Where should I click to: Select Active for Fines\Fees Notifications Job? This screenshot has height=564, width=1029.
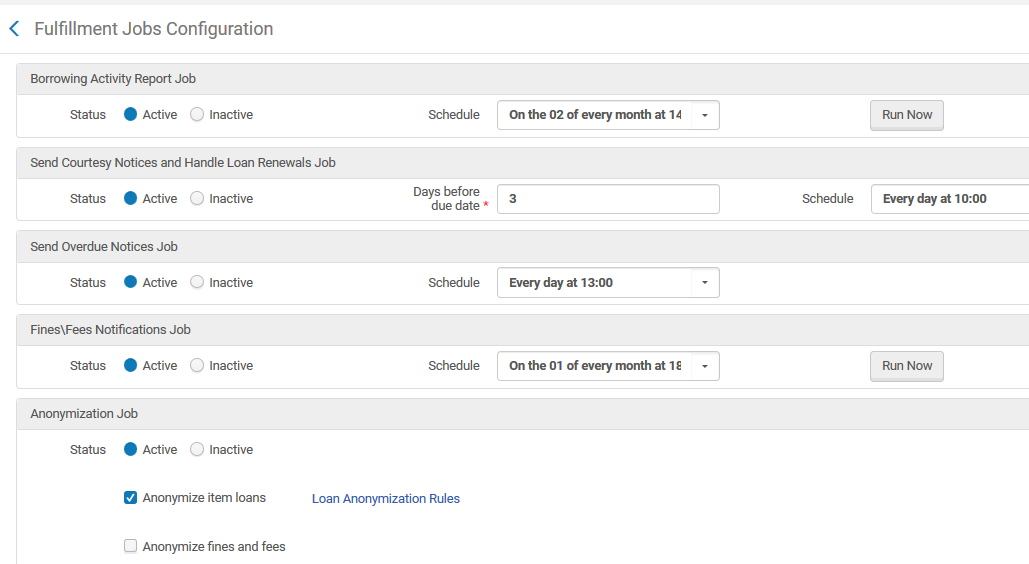130,366
